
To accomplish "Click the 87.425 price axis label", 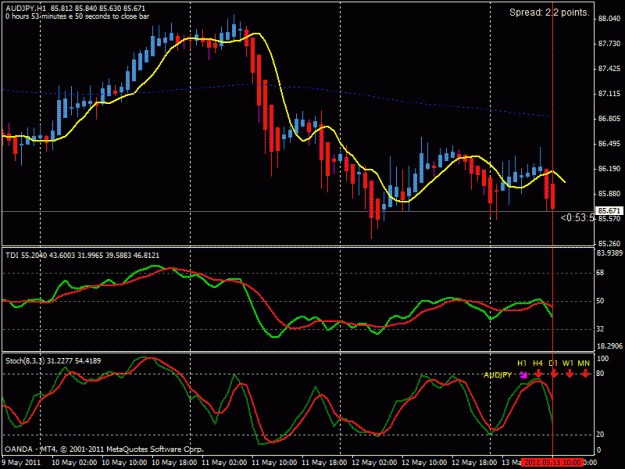I will click(x=609, y=69).
